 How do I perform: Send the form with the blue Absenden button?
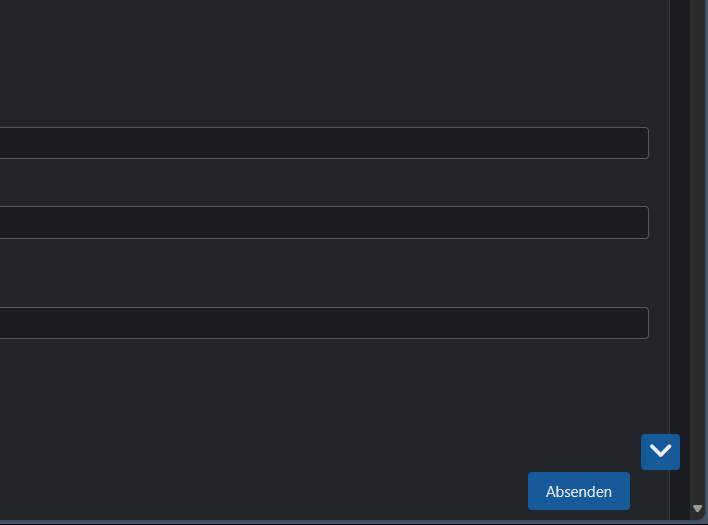coord(578,491)
